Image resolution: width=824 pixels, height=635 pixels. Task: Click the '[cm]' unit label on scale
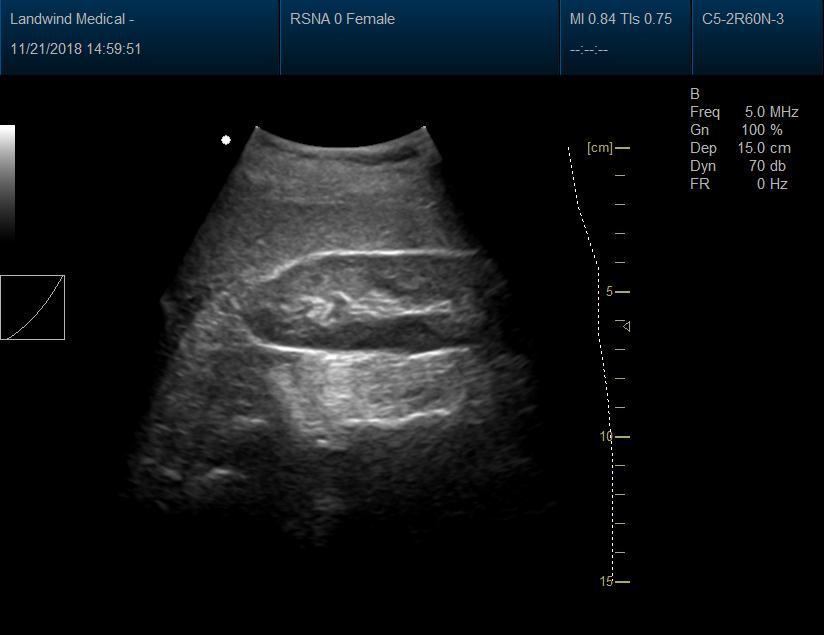[600, 148]
